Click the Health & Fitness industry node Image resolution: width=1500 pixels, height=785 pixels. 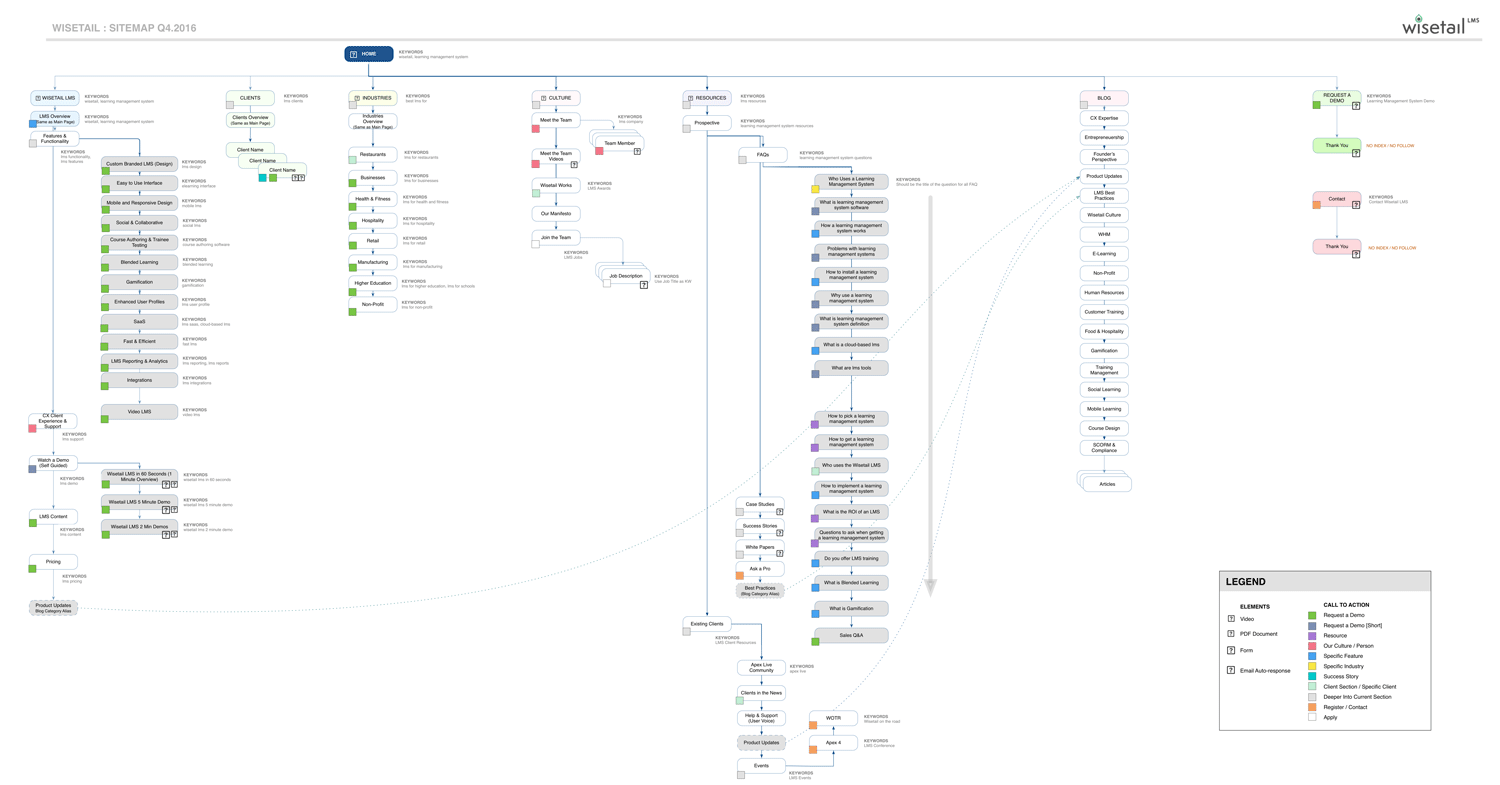coord(373,198)
